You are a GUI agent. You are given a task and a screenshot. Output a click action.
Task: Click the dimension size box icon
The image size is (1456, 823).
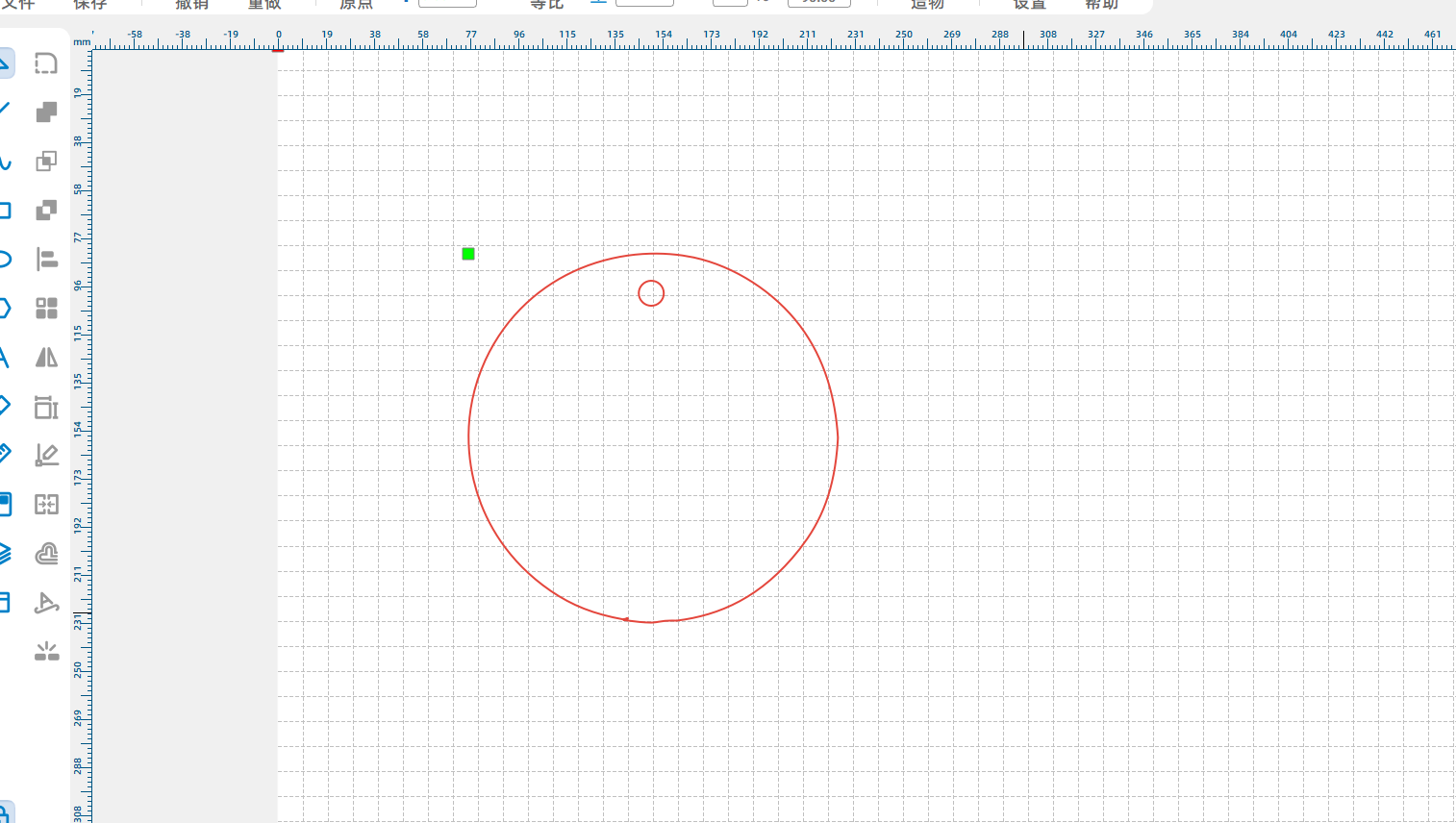click(x=46, y=406)
